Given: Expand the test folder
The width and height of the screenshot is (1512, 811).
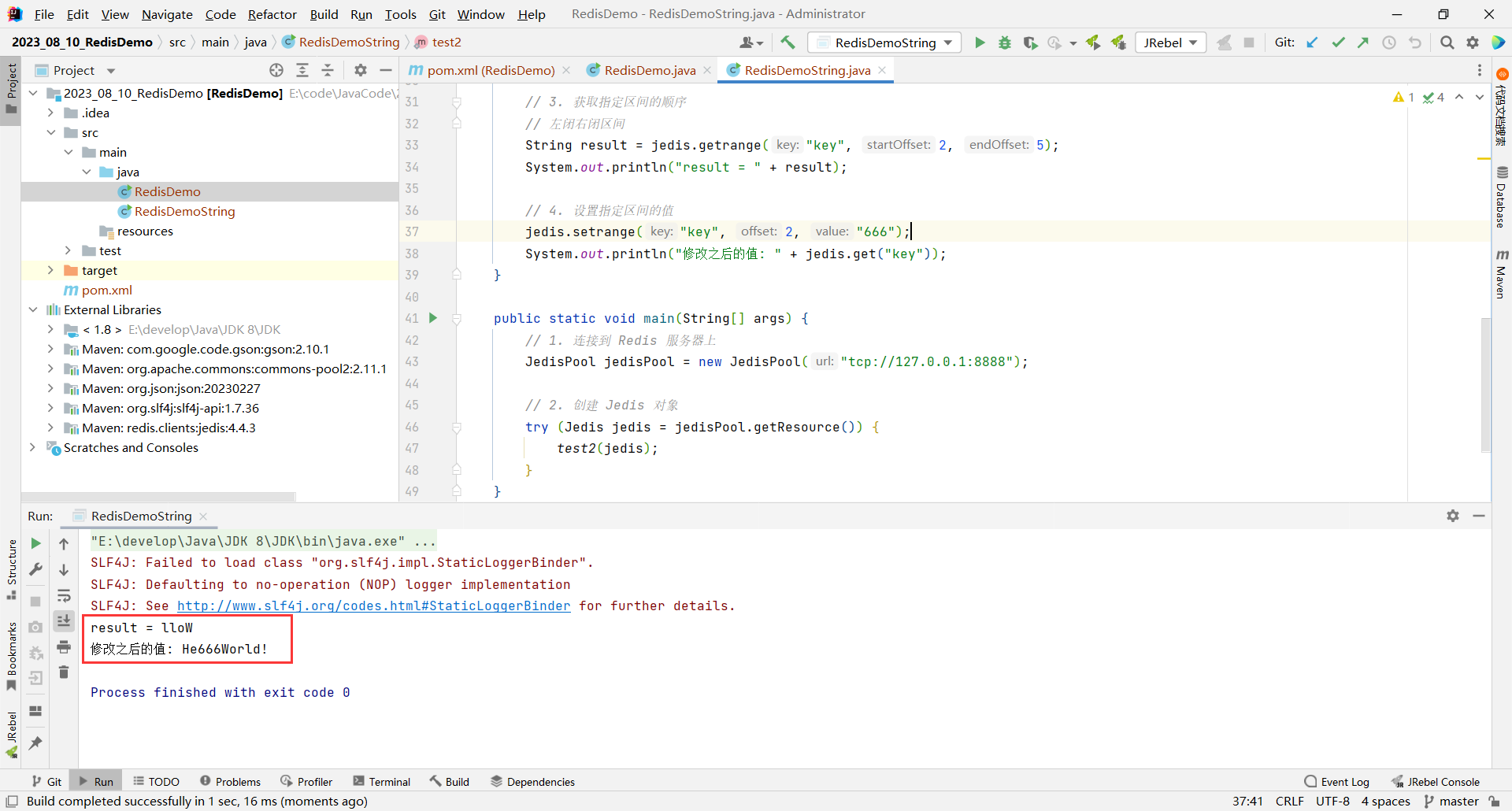Looking at the screenshot, I should pos(69,250).
